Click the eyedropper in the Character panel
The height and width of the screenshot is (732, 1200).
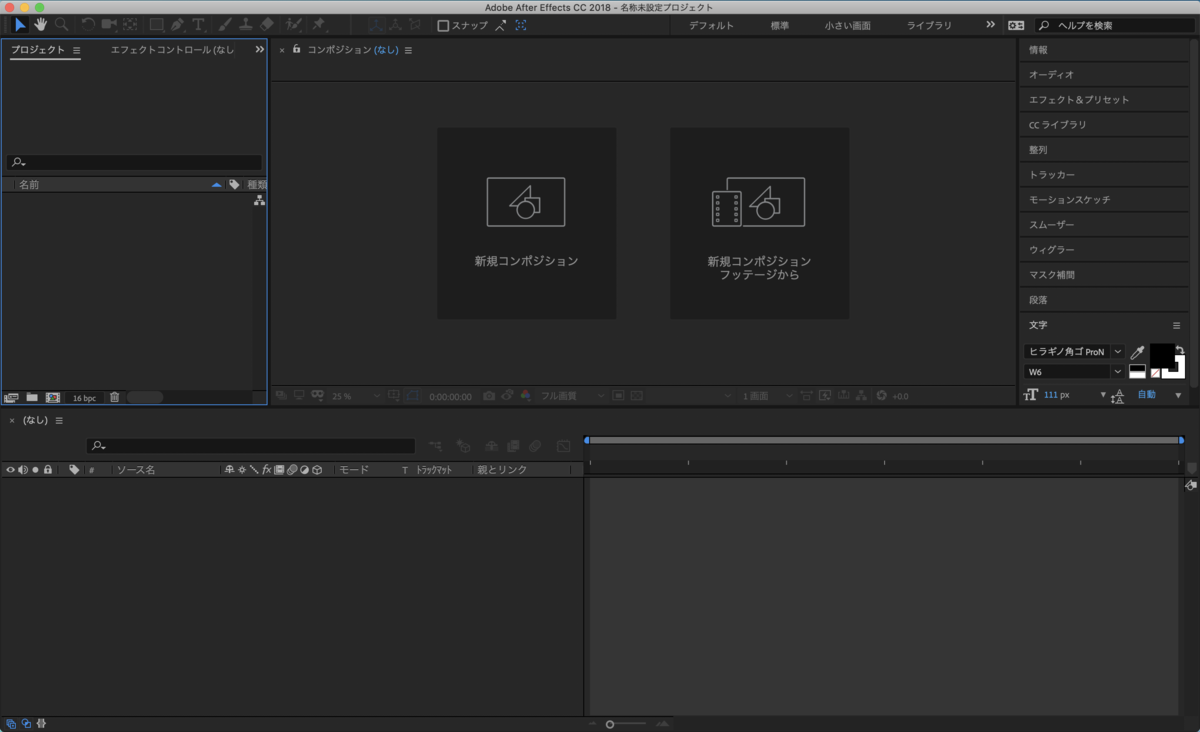(x=1137, y=352)
